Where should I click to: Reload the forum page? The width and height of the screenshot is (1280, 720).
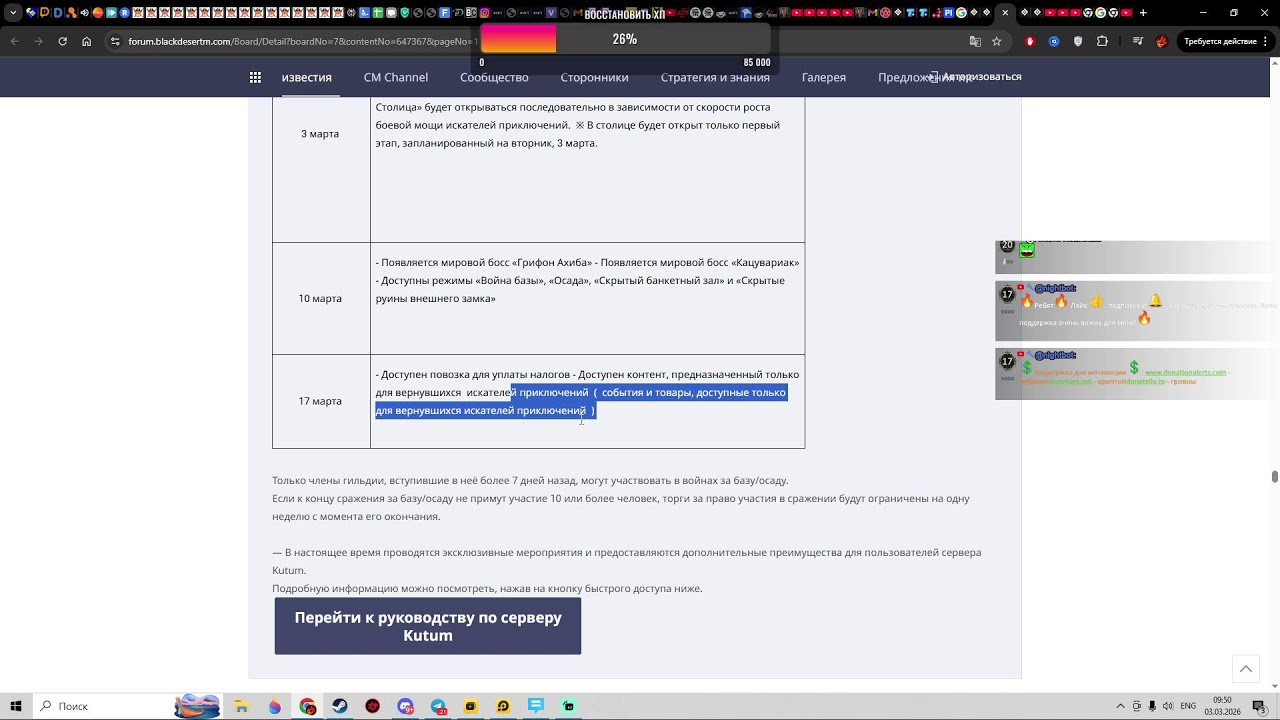tap(62, 41)
